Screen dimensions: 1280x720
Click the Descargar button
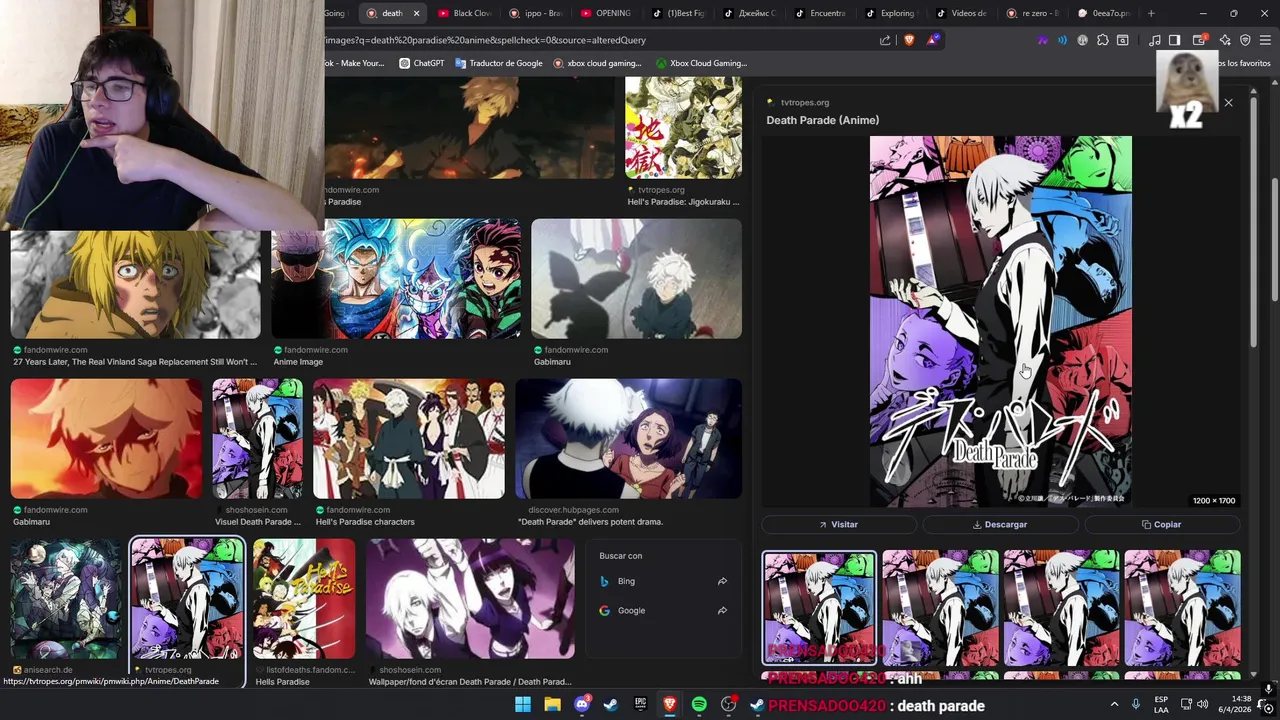(1000, 524)
